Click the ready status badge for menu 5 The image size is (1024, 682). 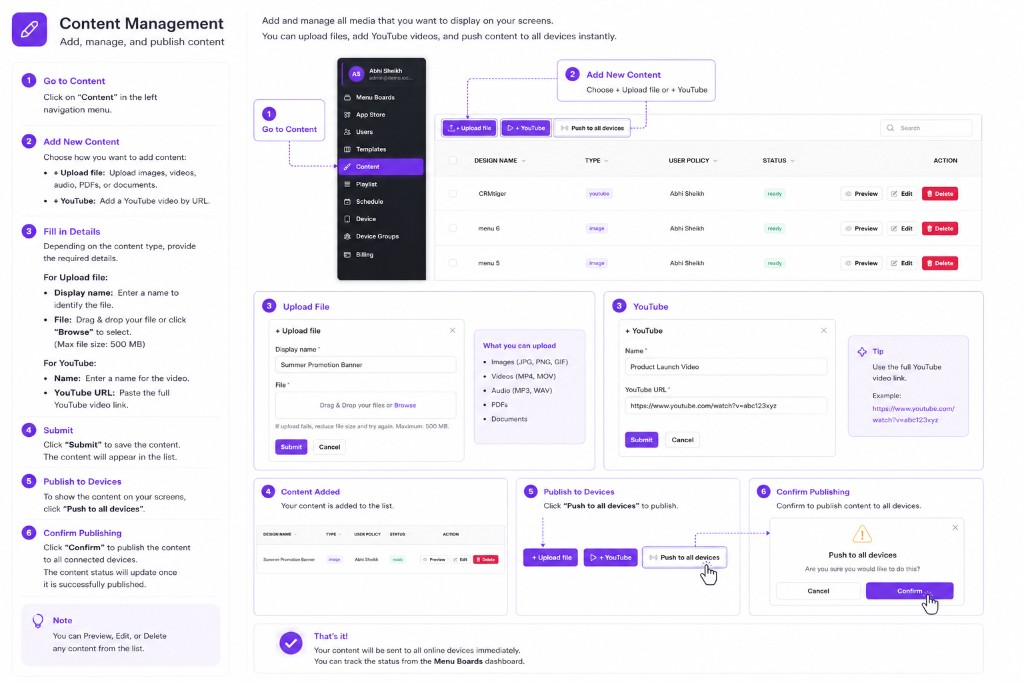point(775,263)
